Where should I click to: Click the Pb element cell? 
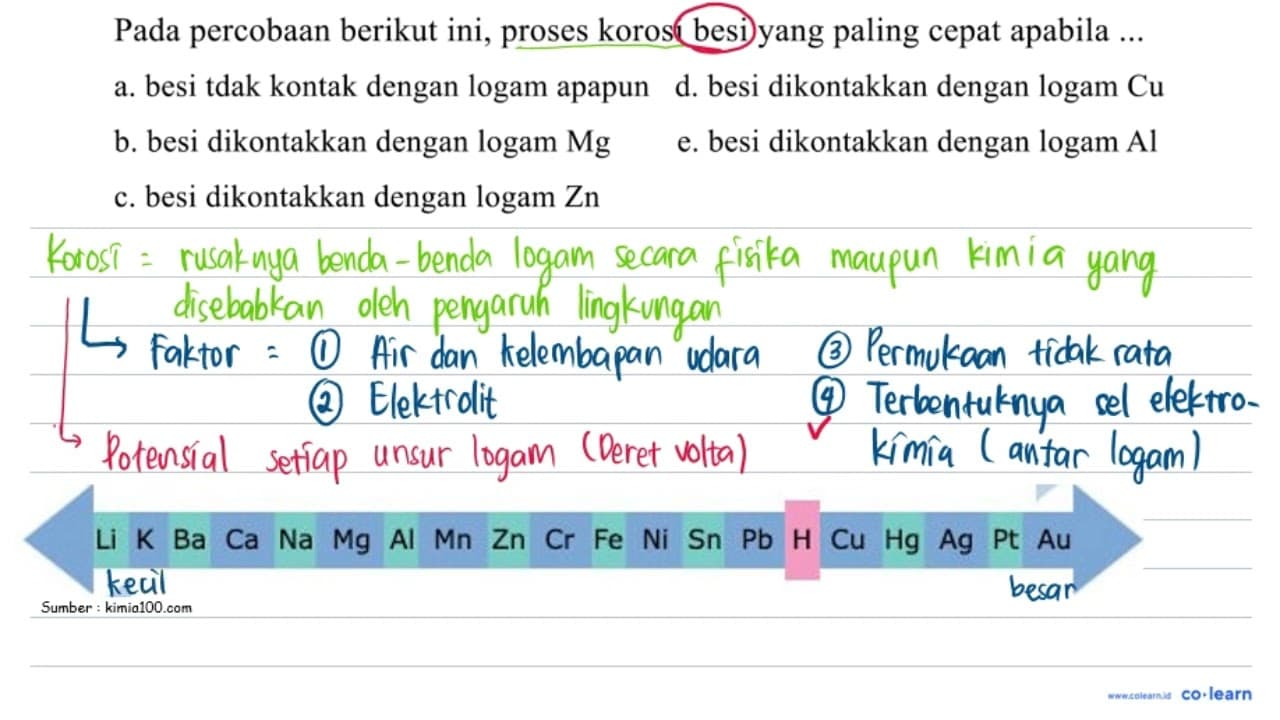tap(757, 540)
